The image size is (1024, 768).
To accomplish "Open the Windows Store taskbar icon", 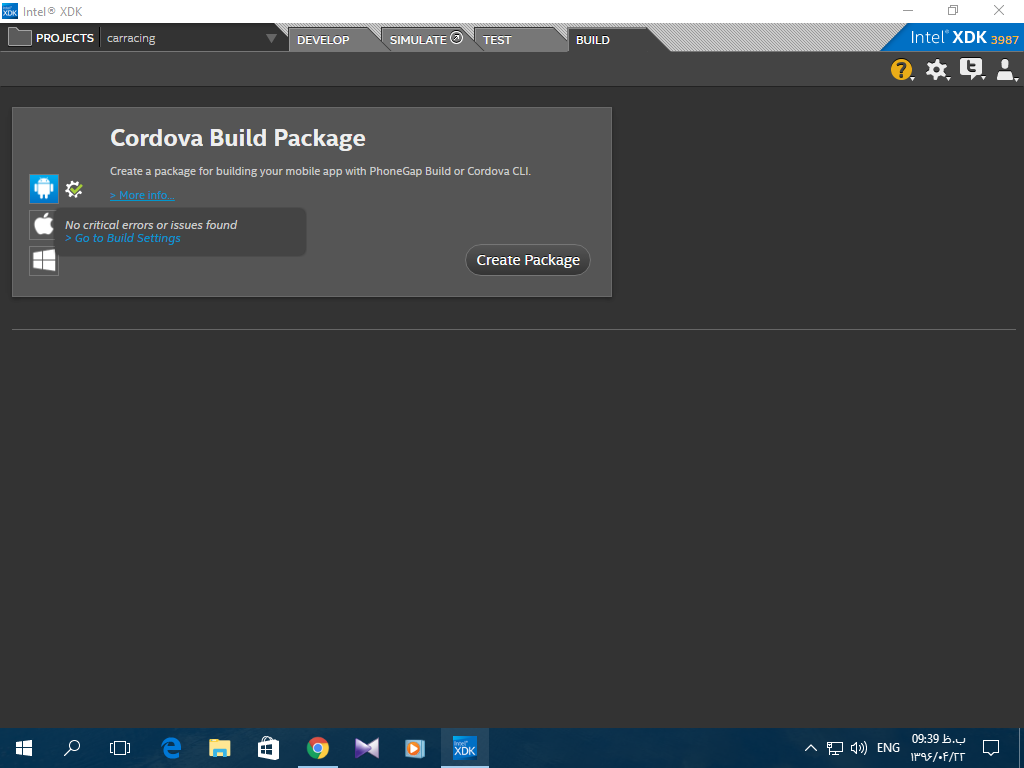I will tap(268, 748).
